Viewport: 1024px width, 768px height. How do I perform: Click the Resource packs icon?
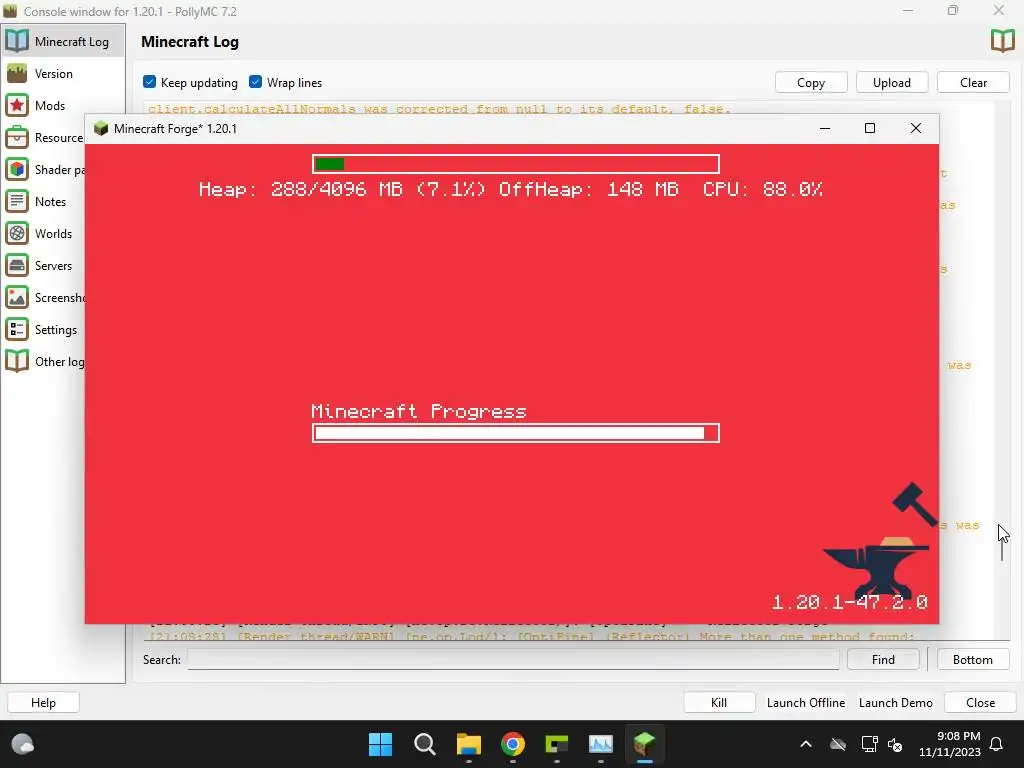17,137
